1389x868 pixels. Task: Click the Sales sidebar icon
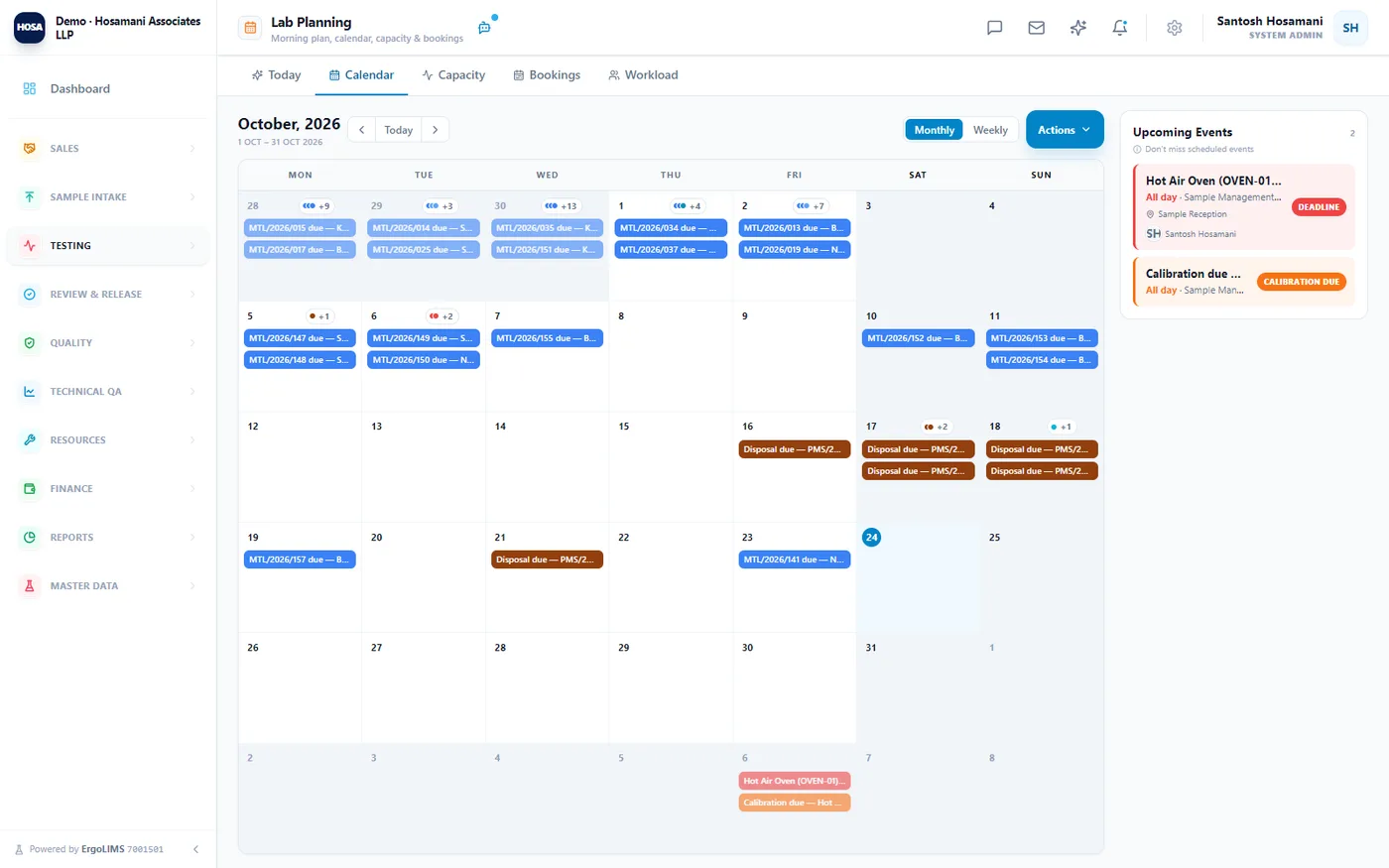30,148
